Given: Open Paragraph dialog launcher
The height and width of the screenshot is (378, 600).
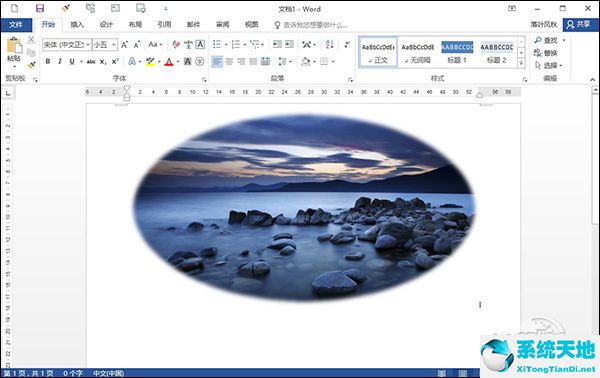Looking at the screenshot, I should pos(350,80).
